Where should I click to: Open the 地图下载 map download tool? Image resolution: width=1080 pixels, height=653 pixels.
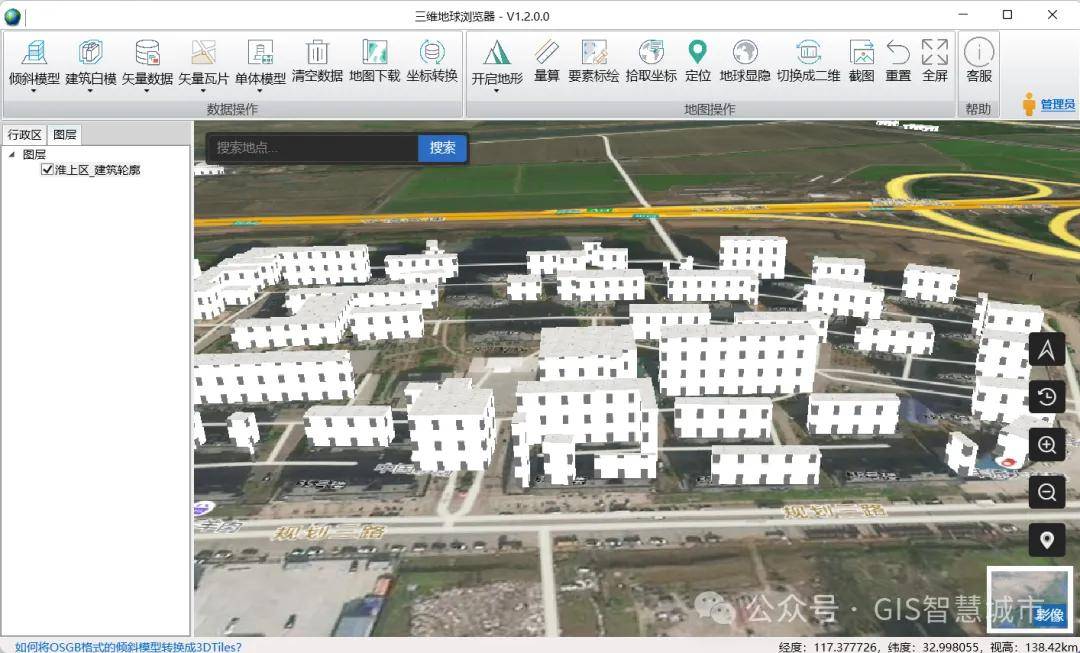tap(374, 53)
